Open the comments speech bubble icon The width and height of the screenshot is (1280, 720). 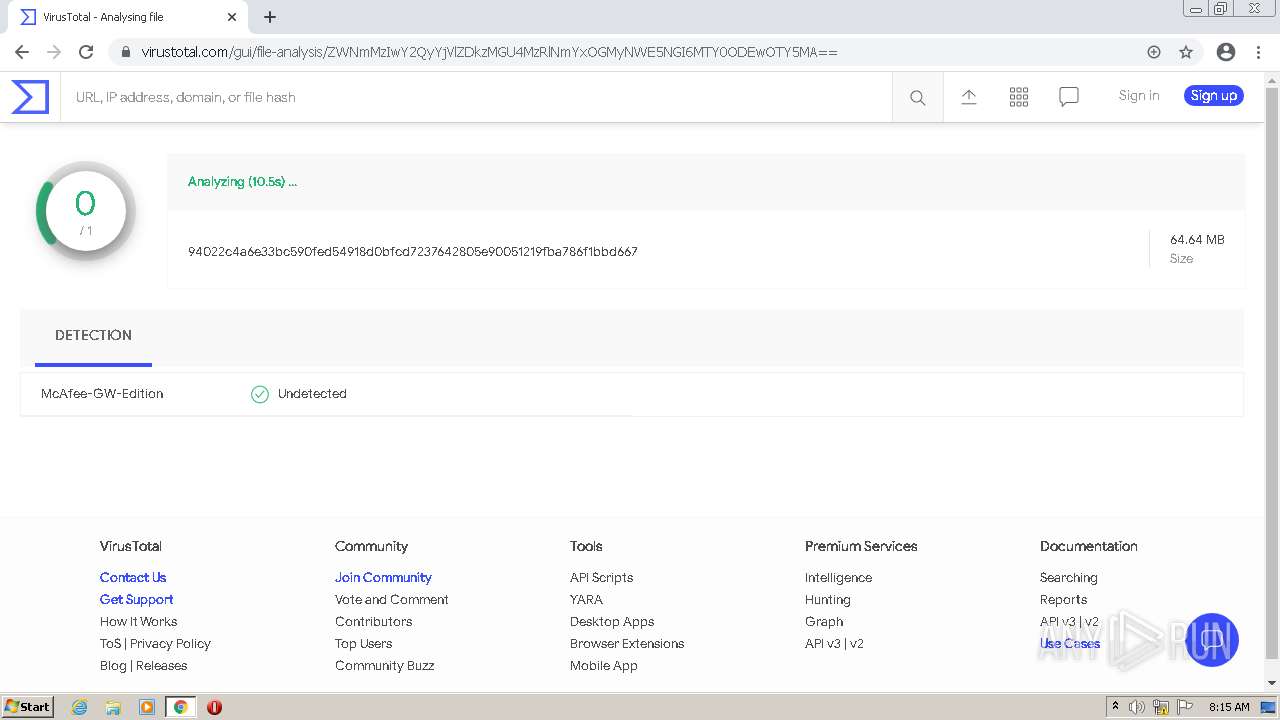[1068, 96]
